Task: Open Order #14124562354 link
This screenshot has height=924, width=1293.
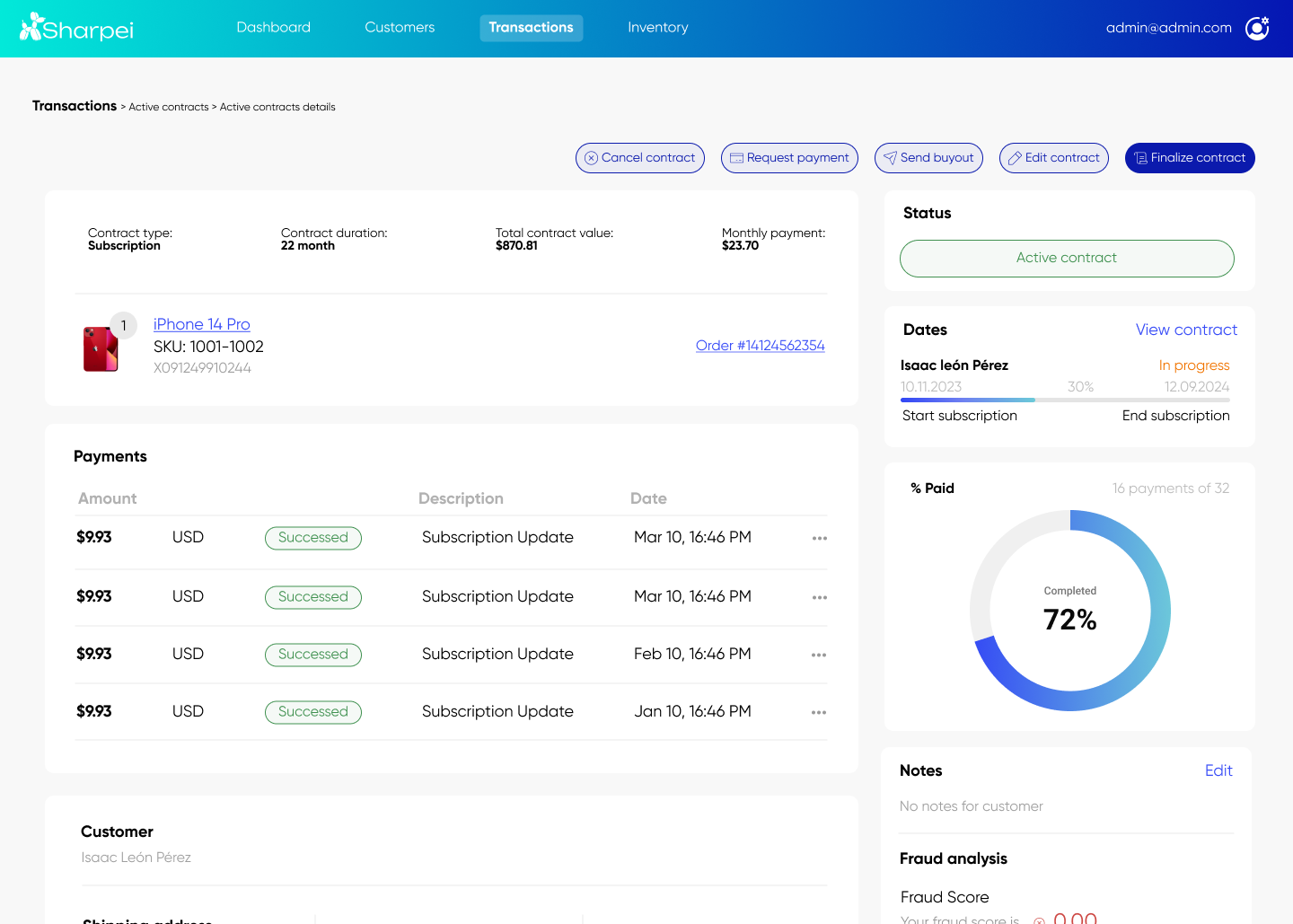Action: 760,346
